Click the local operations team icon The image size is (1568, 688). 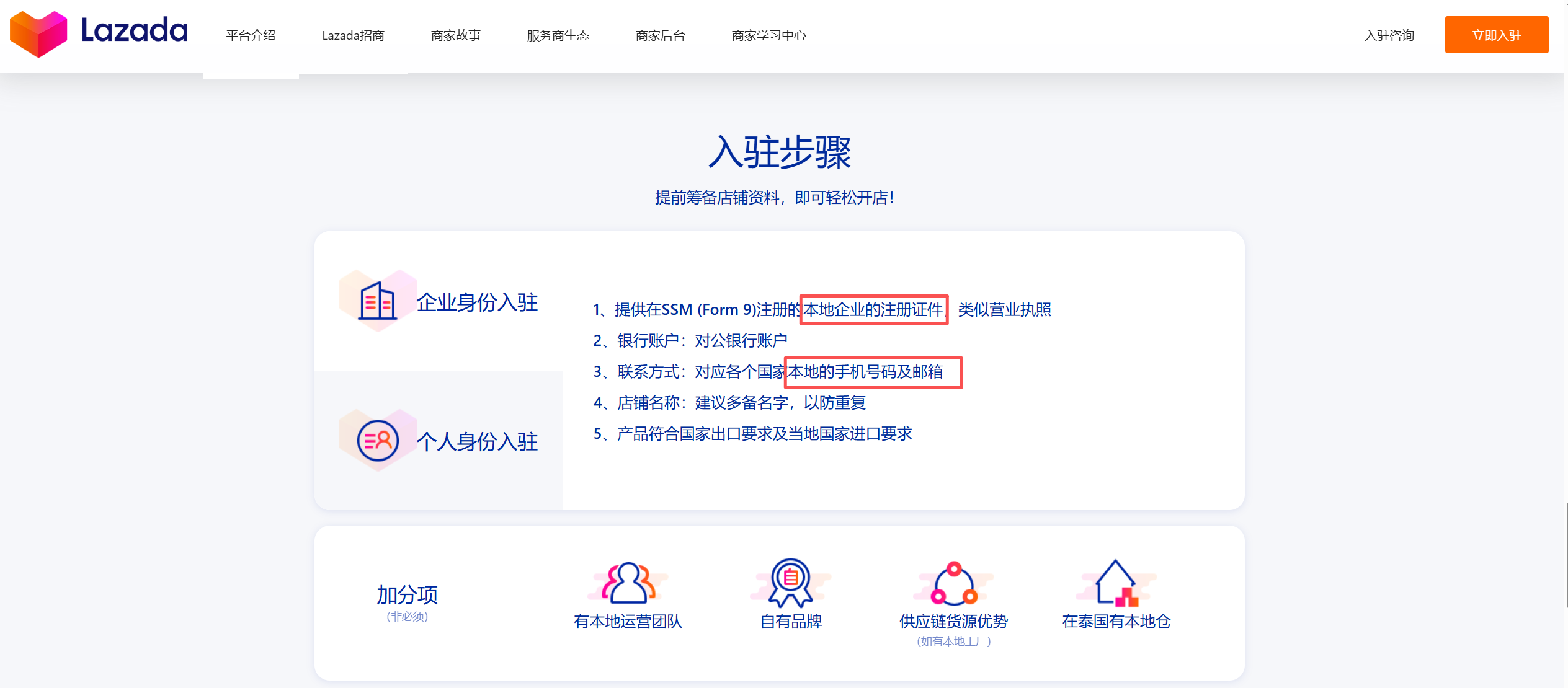click(628, 583)
